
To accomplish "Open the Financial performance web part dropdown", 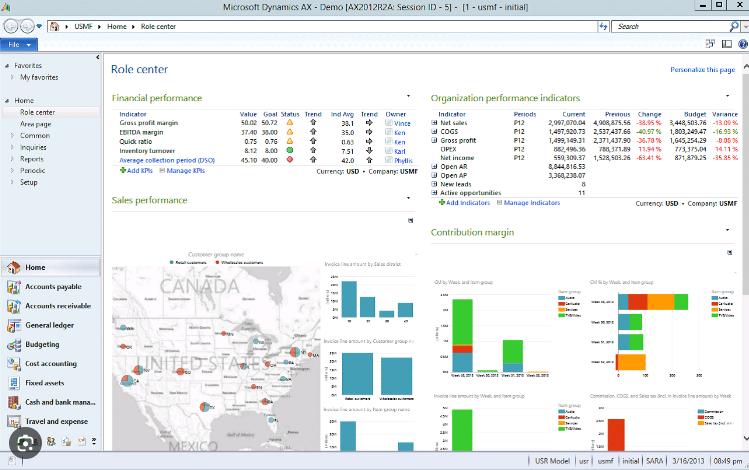I will pos(408,96).
